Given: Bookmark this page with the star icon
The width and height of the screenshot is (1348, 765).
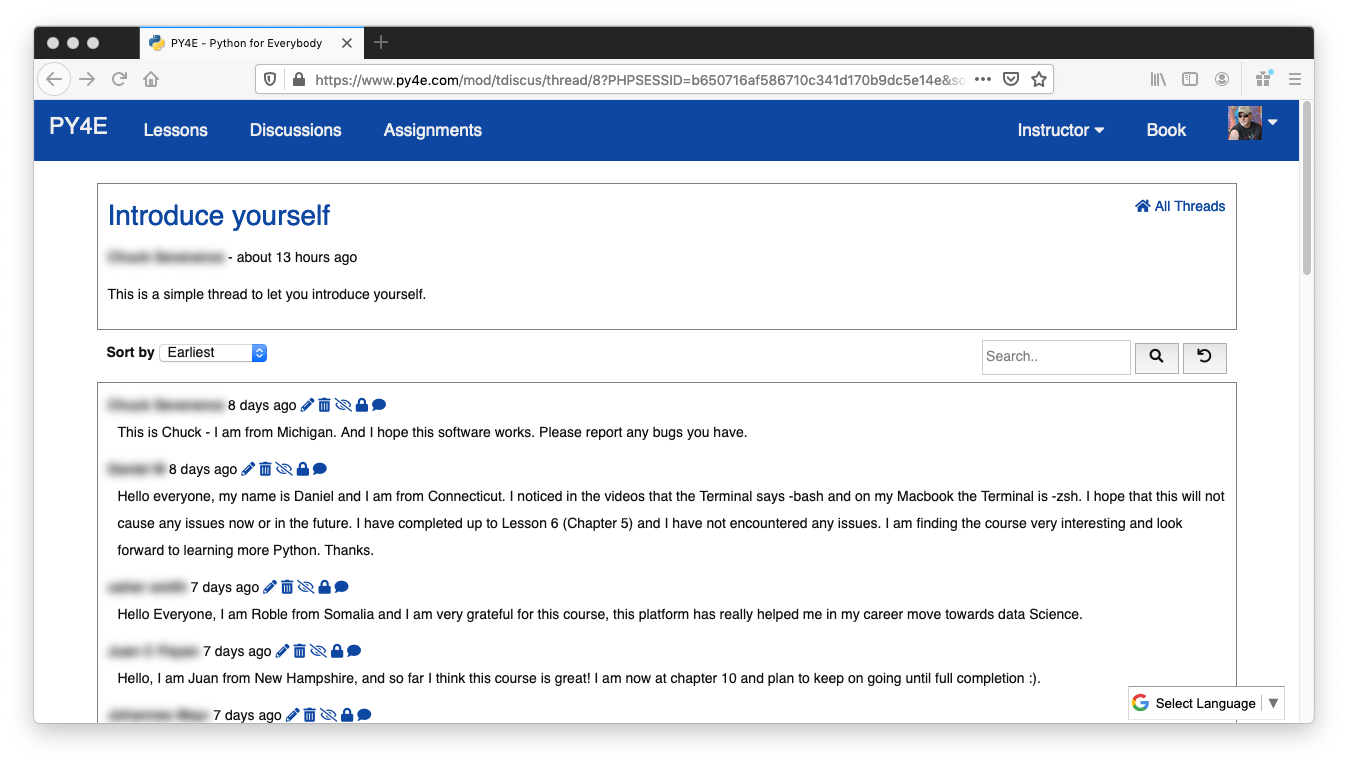Looking at the screenshot, I should (x=1039, y=79).
